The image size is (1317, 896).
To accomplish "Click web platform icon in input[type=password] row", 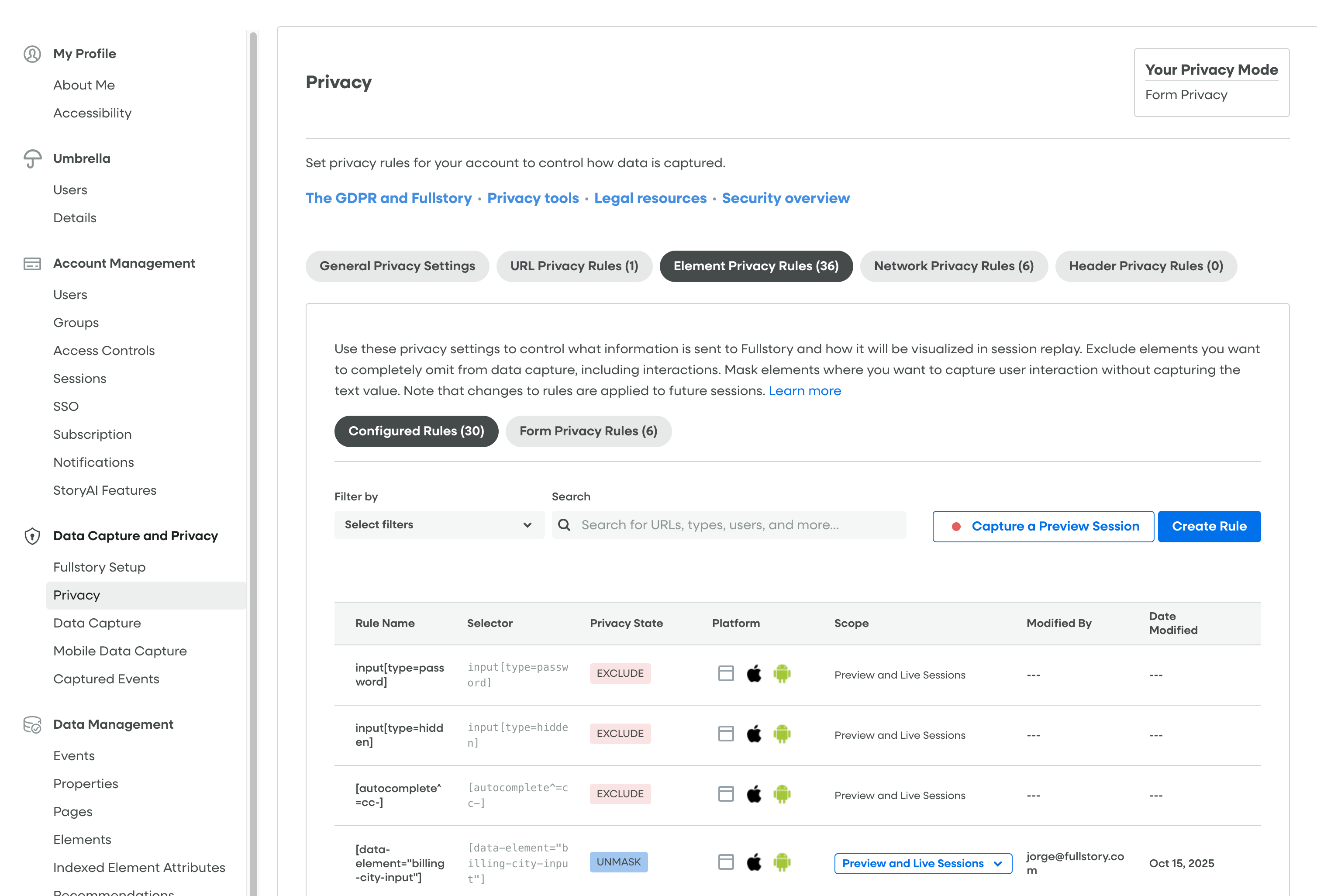I will pyautogui.click(x=726, y=673).
